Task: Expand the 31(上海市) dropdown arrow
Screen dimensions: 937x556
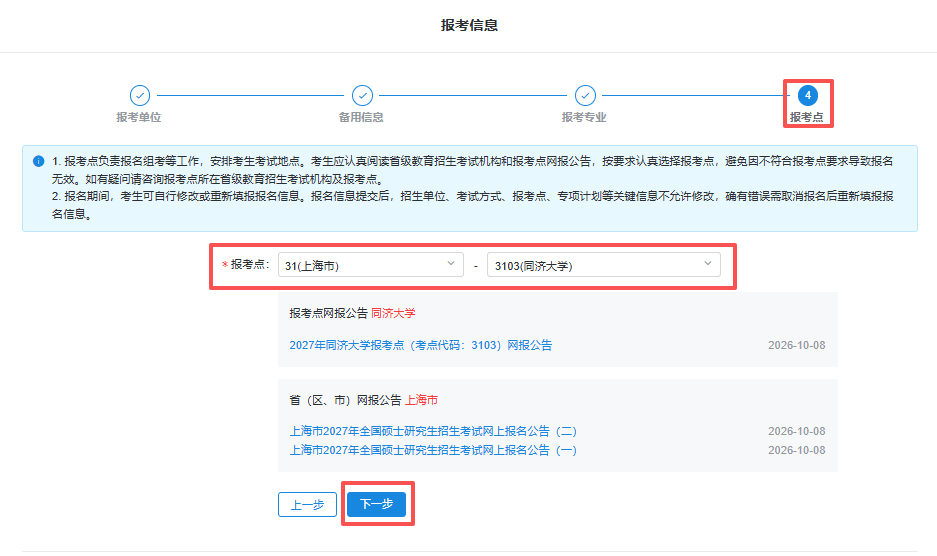Action: (x=451, y=264)
